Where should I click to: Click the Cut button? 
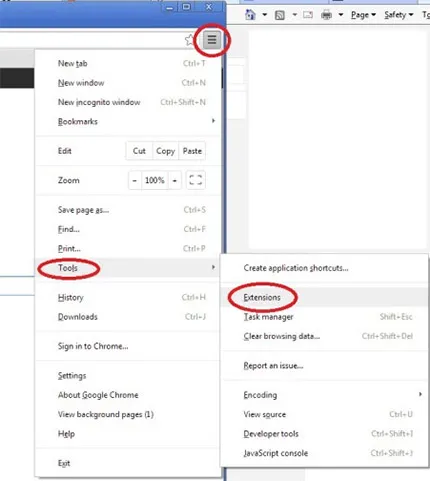pyautogui.click(x=139, y=151)
